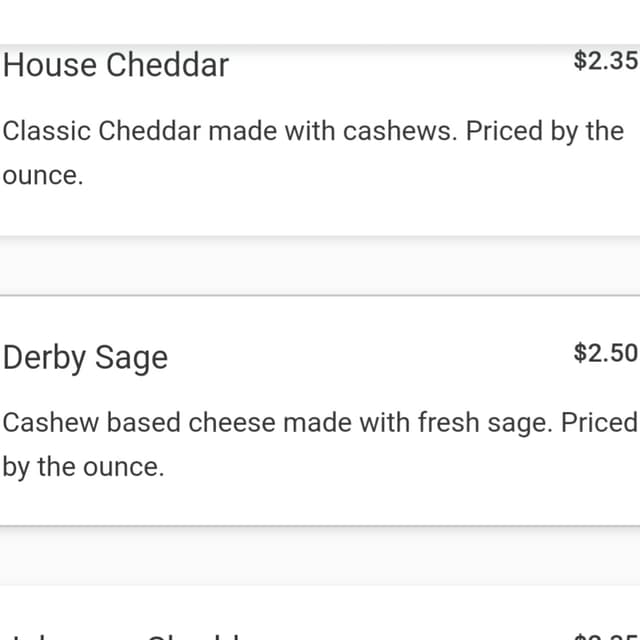Click empty space below House Cheddar description
This screenshot has height=640, width=640.
pos(320,212)
